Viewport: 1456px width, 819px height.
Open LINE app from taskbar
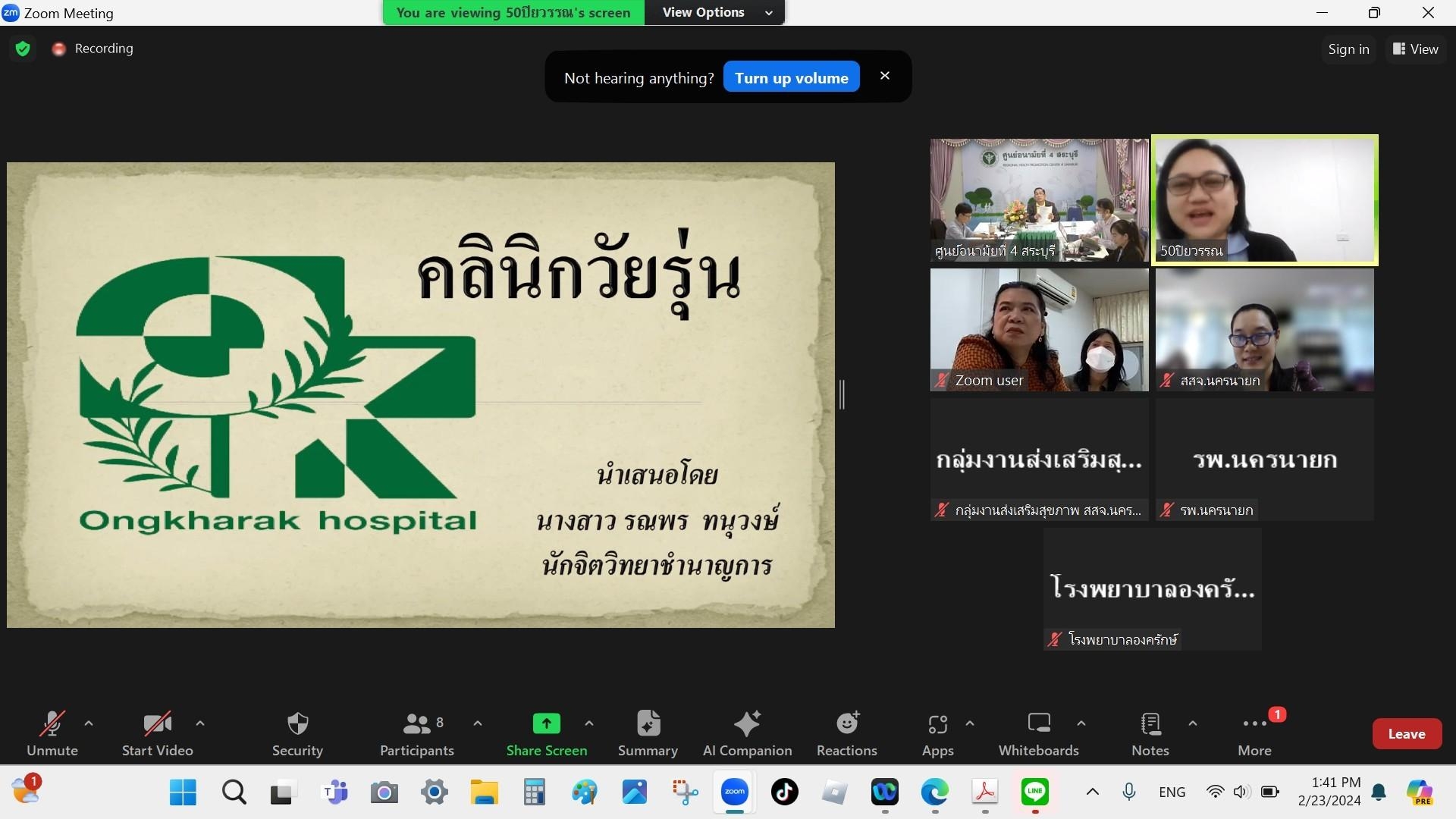(x=1035, y=792)
